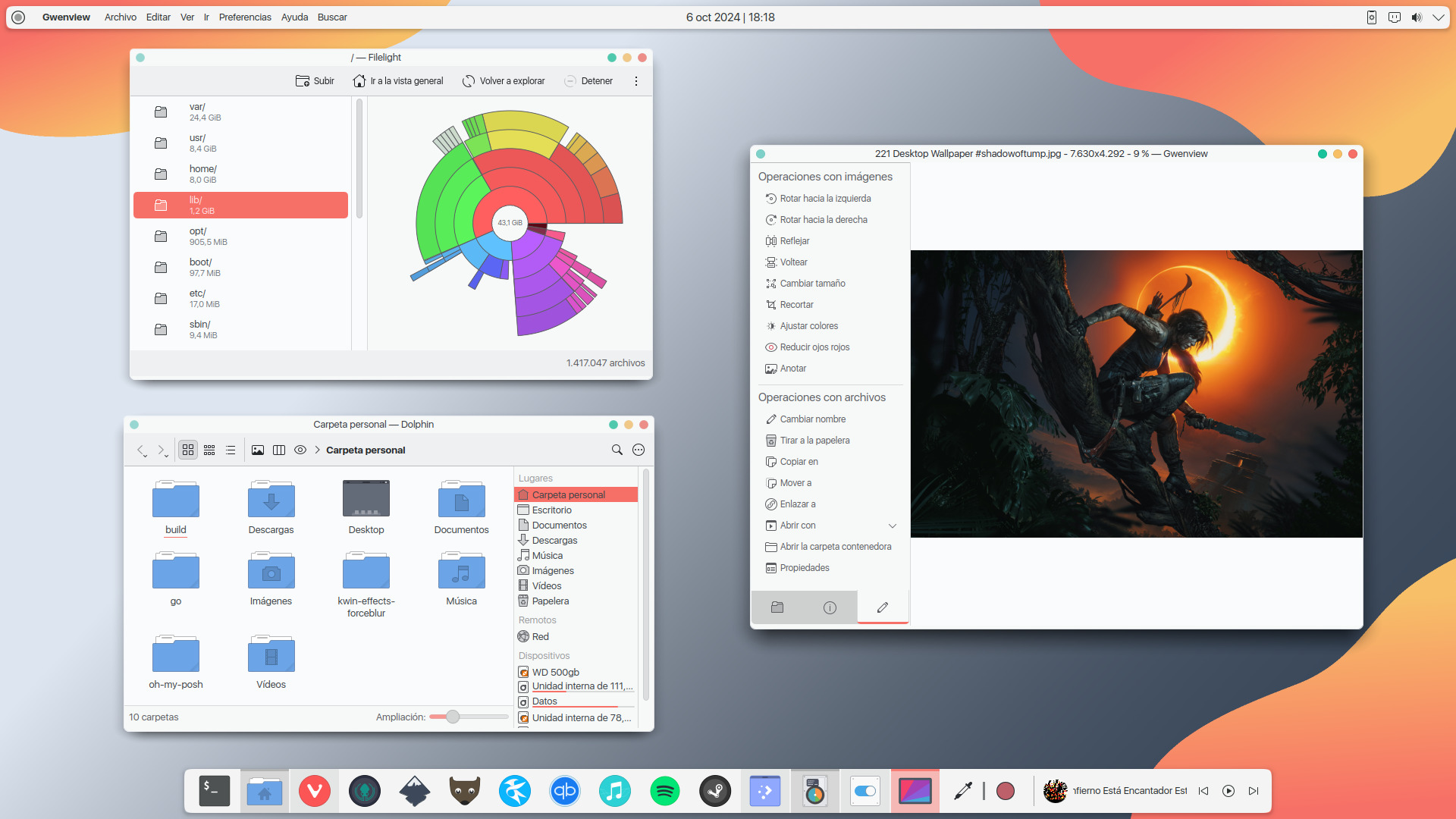This screenshot has width=1456, height=819.
Task: Open the information tab icon in Gwenview sidebar
Action: (x=830, y=607)
